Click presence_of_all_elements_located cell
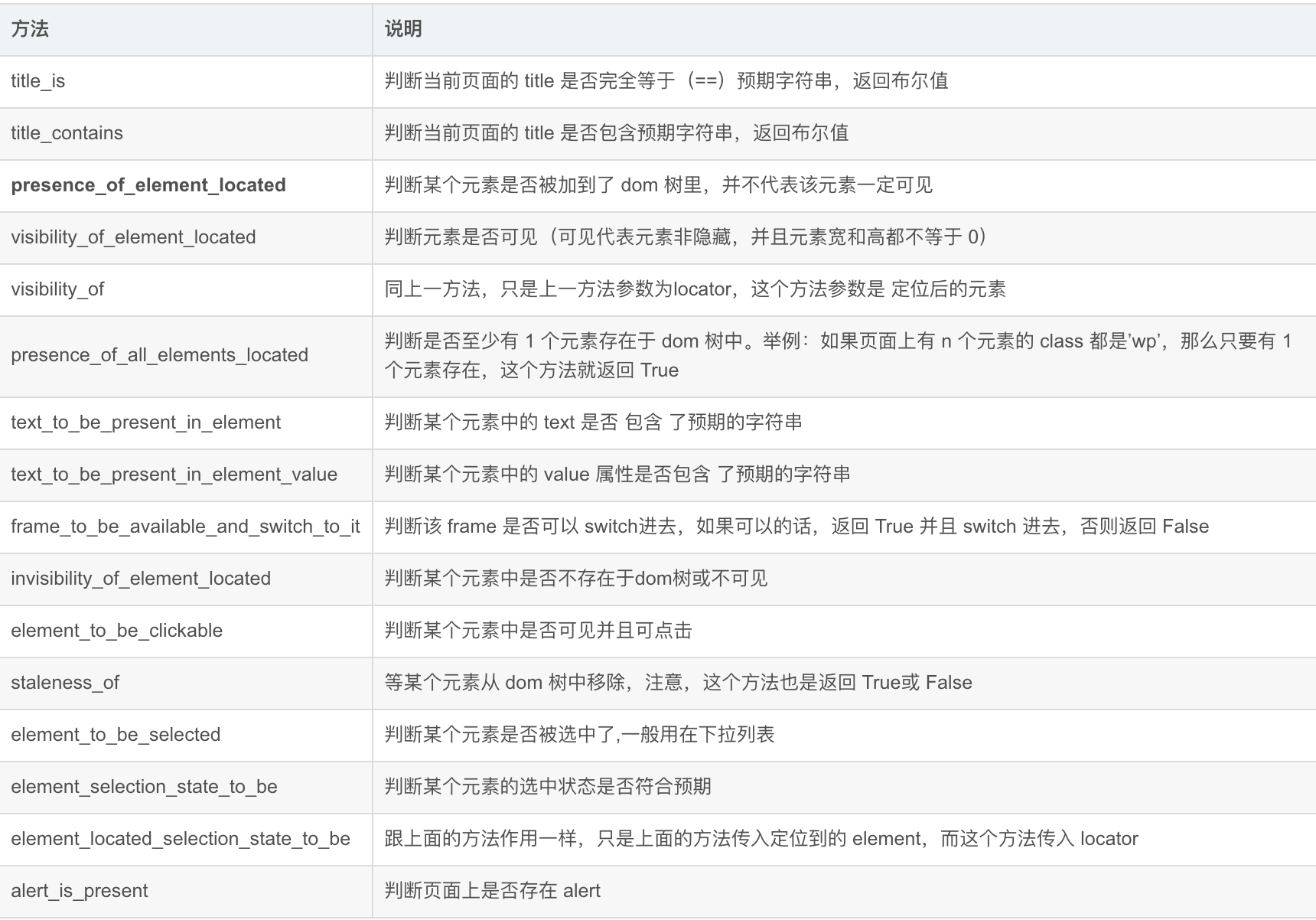The width and height of the screenshot is (1316, 920). pyautogui.click(x=186, y=356)
